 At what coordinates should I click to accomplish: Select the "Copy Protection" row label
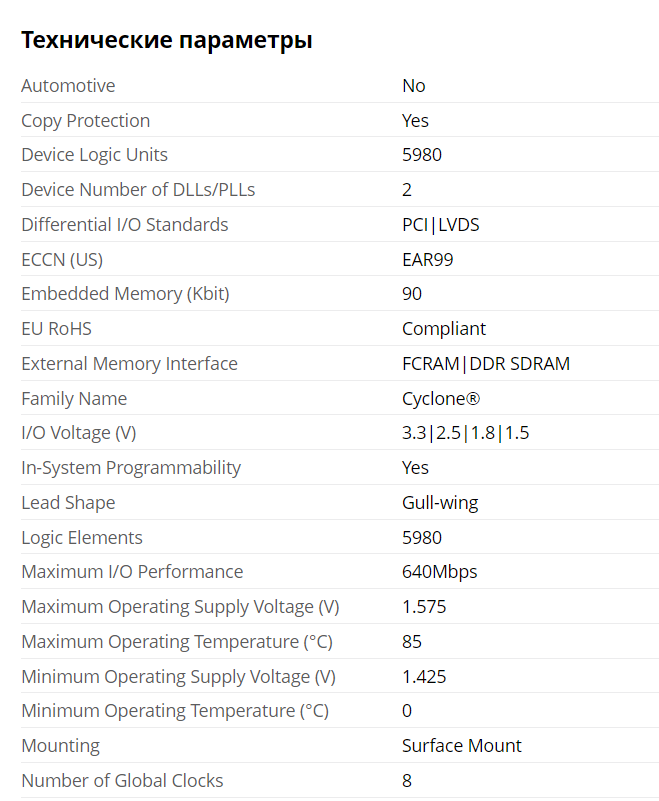pyautogui.click(x=85, y=121)
